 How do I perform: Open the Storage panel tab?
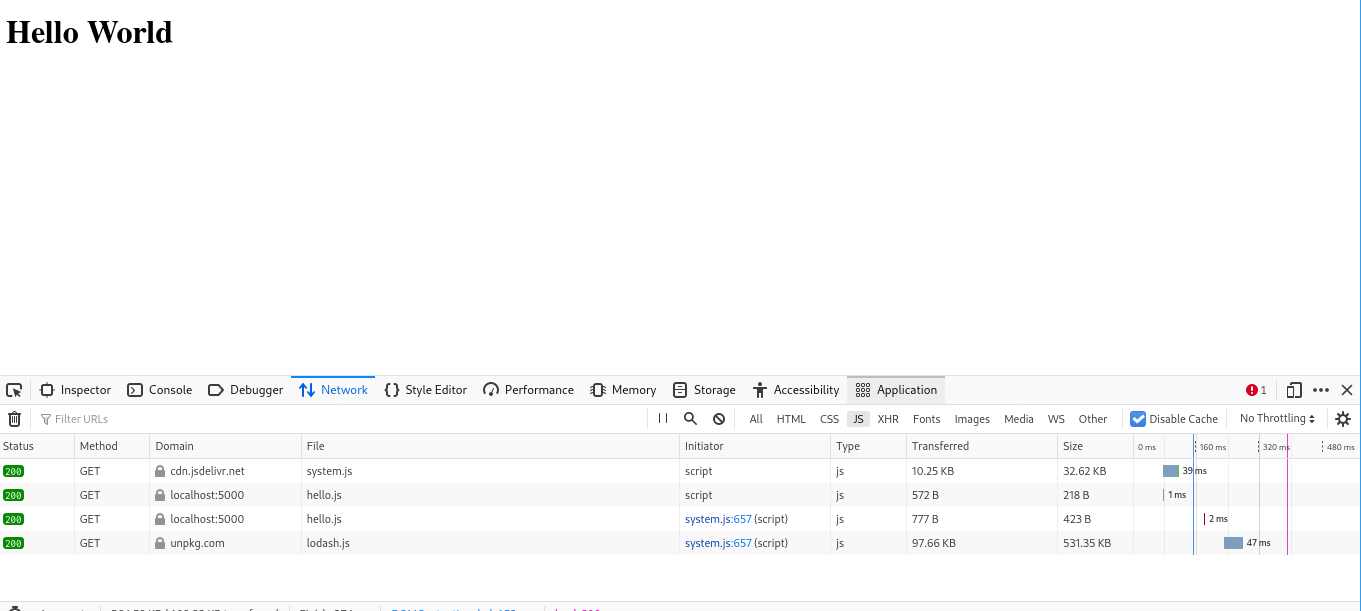pyautogui.click(x=704, y=390)
